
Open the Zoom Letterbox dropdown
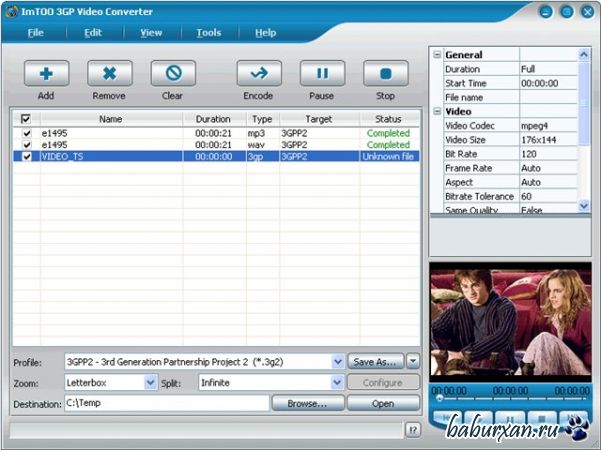(151, 382)
